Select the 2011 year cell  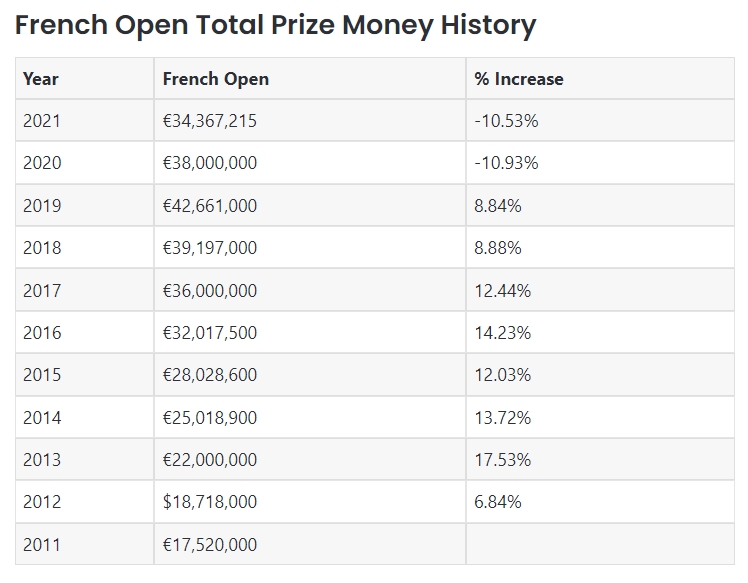[x=42, y=545]
